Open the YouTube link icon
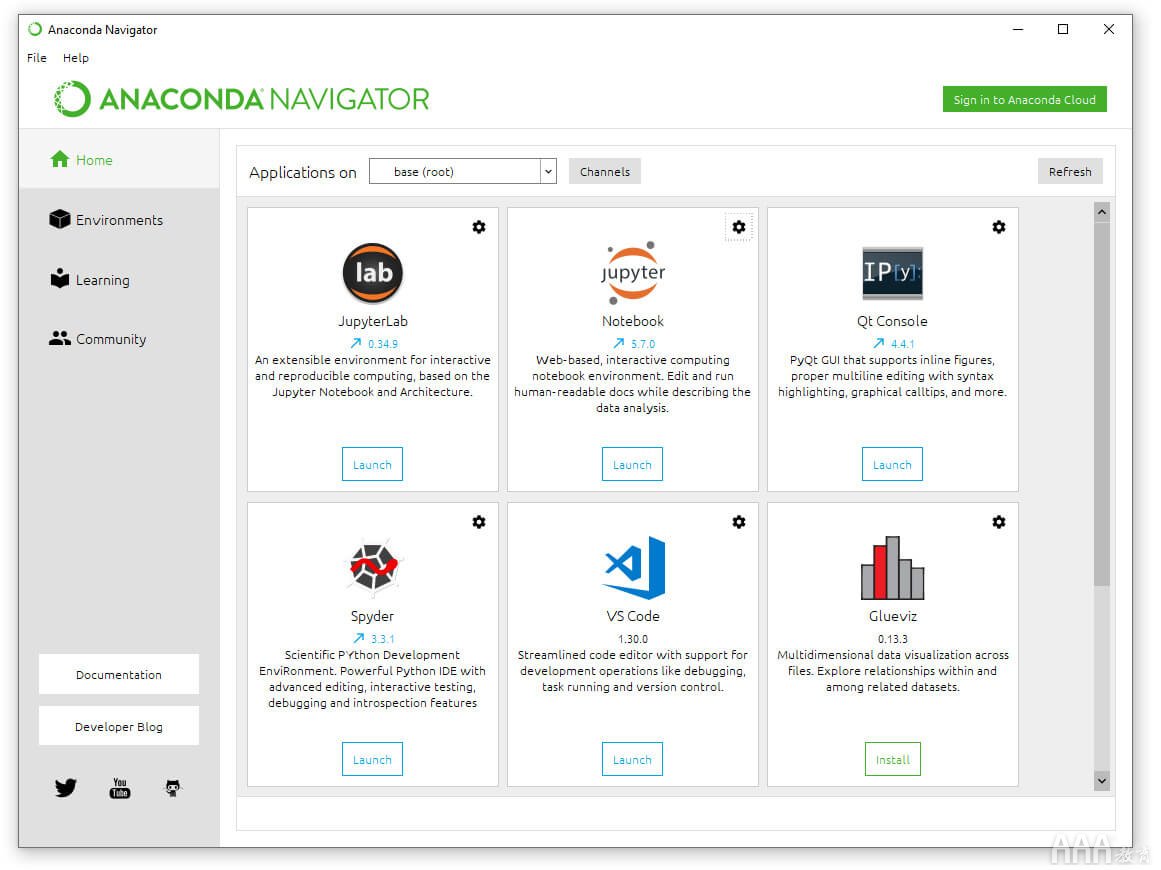Screen dimensions: 1161x870 pos(120,788)
